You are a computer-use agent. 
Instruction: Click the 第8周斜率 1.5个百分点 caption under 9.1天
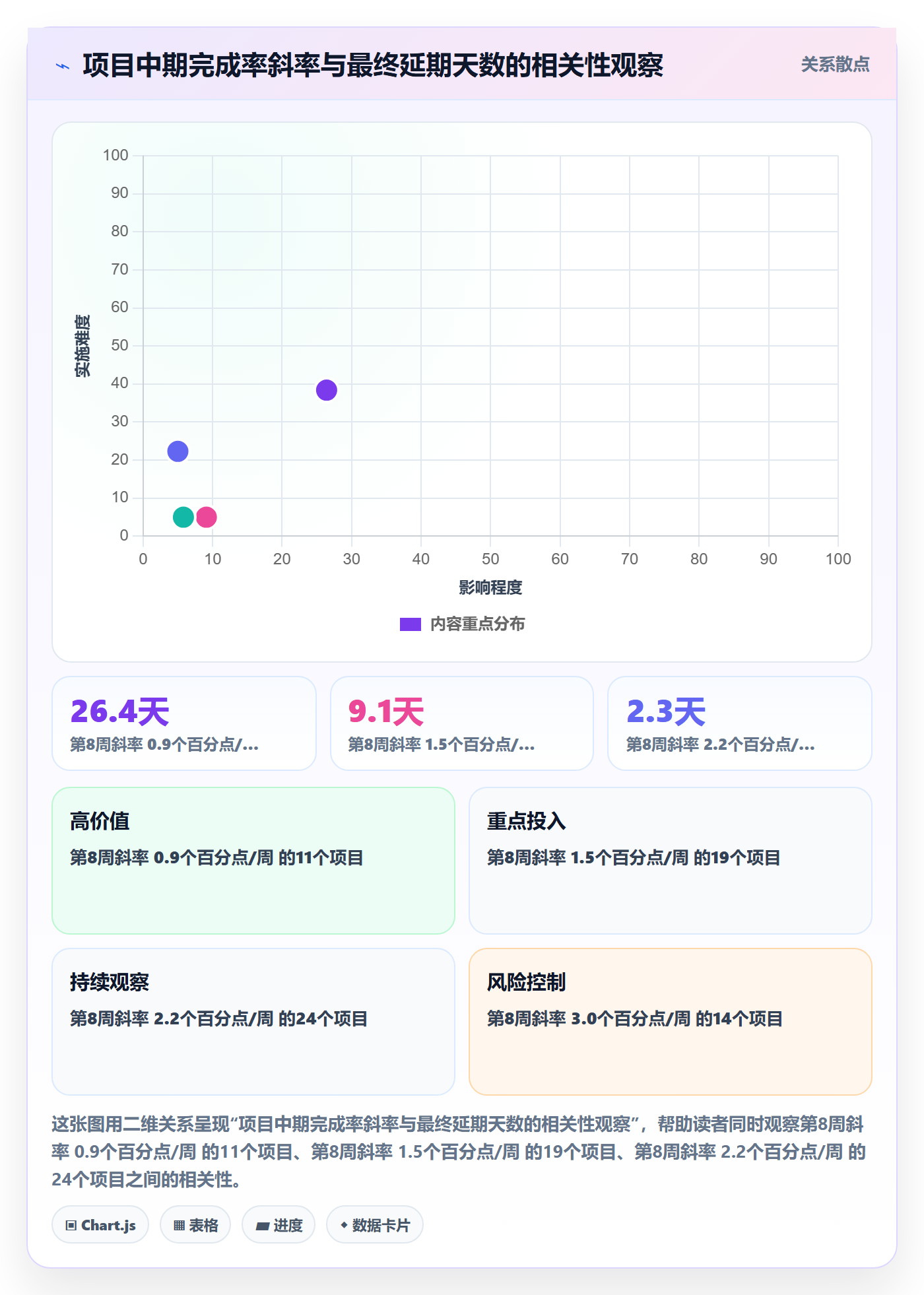coord(442,745)
